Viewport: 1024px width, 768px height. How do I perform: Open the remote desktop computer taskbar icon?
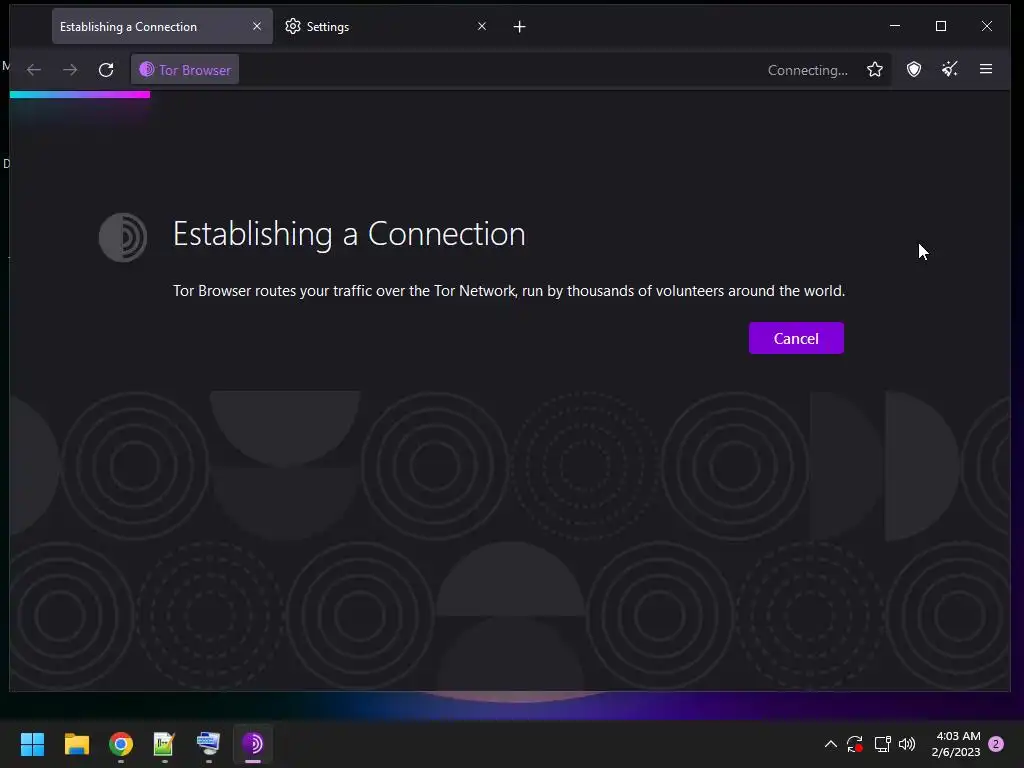pos(208,744)
